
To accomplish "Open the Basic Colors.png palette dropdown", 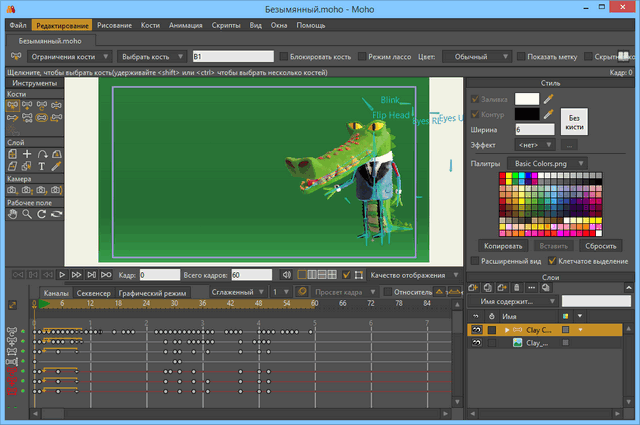I will click(x=547, y=162).
